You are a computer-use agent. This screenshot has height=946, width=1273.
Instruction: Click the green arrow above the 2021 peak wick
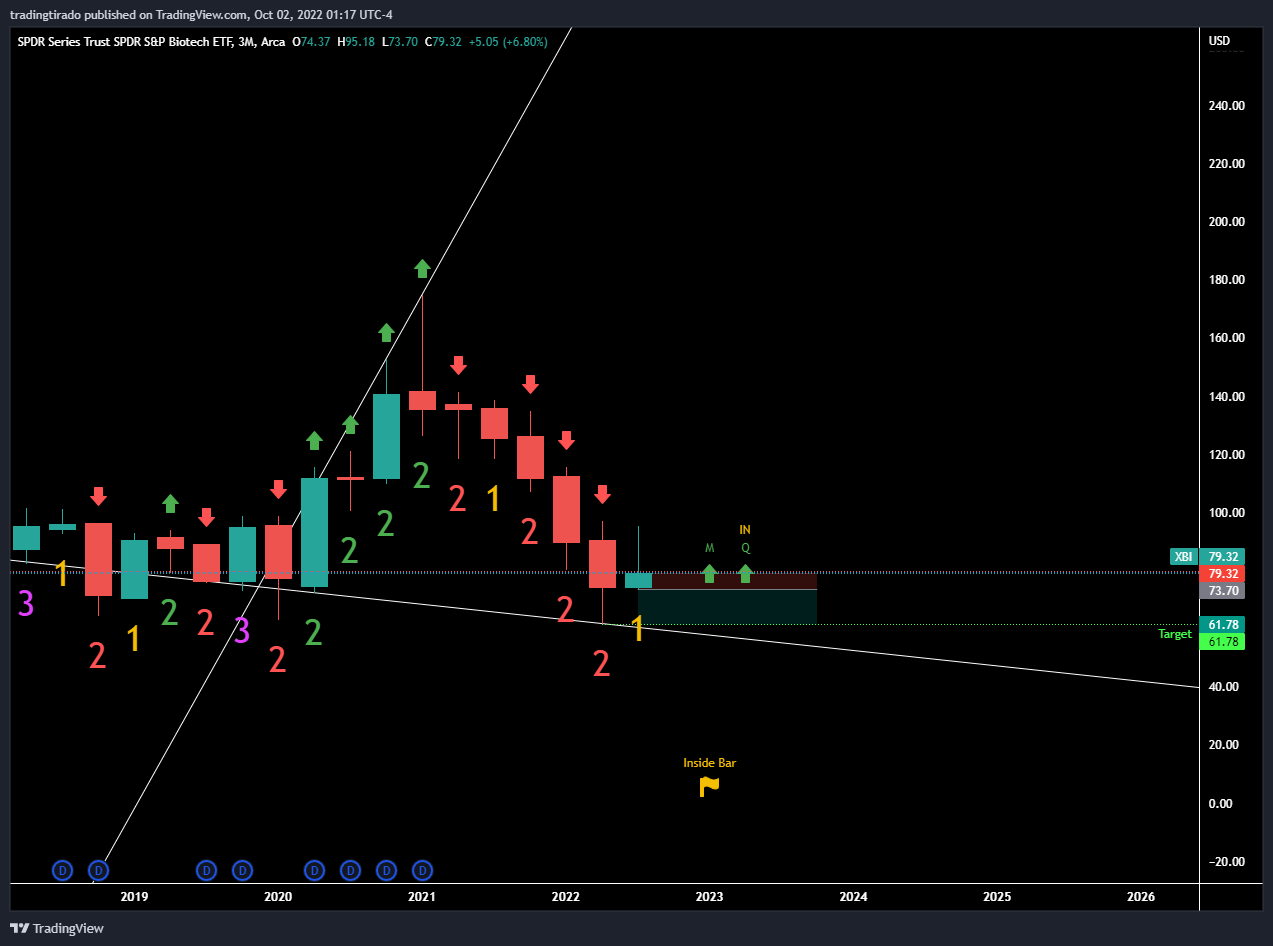pyautogui.click(x=422, y=268)
